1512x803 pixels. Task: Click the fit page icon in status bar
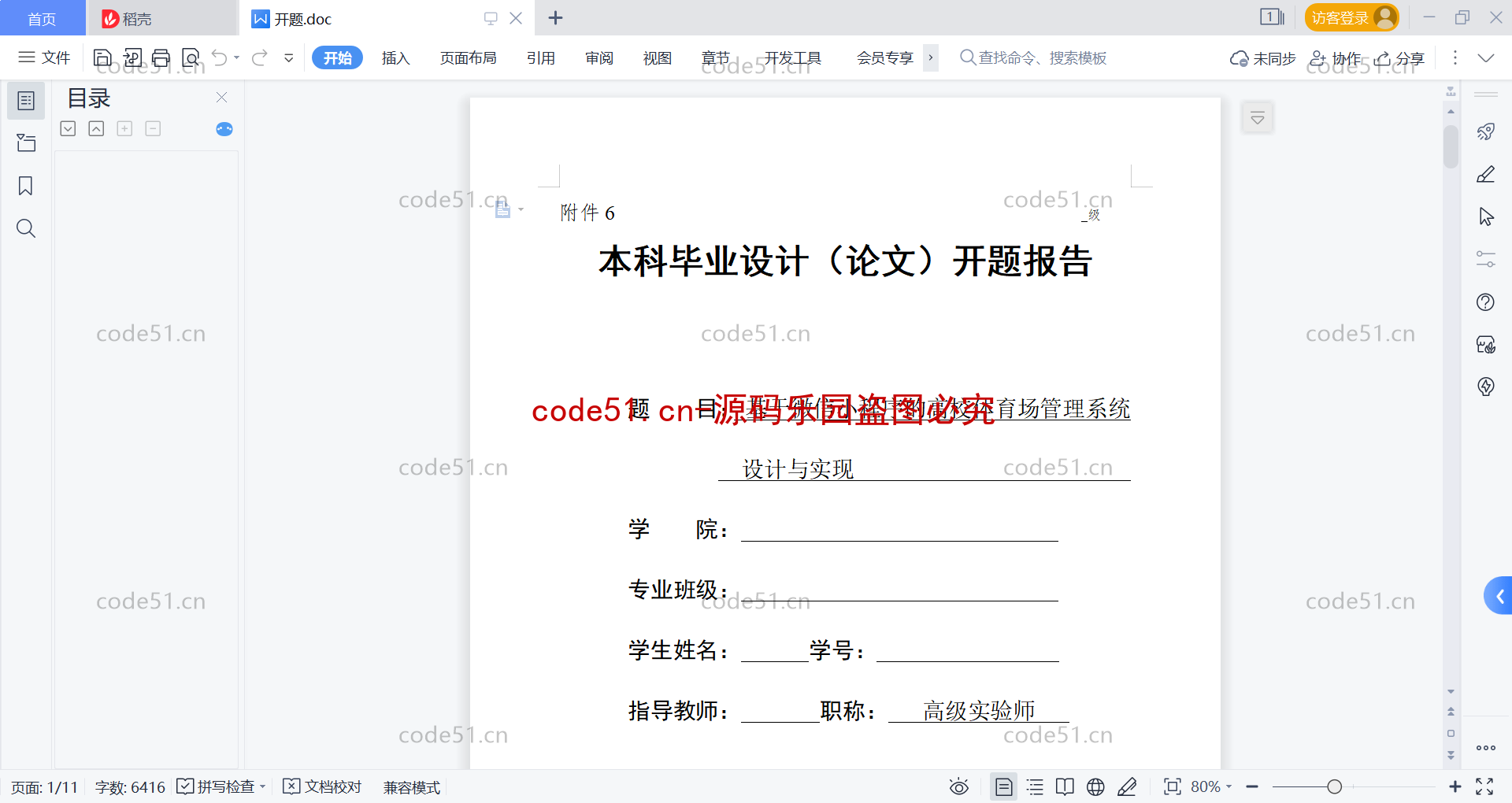click(x=1173, y=786)
